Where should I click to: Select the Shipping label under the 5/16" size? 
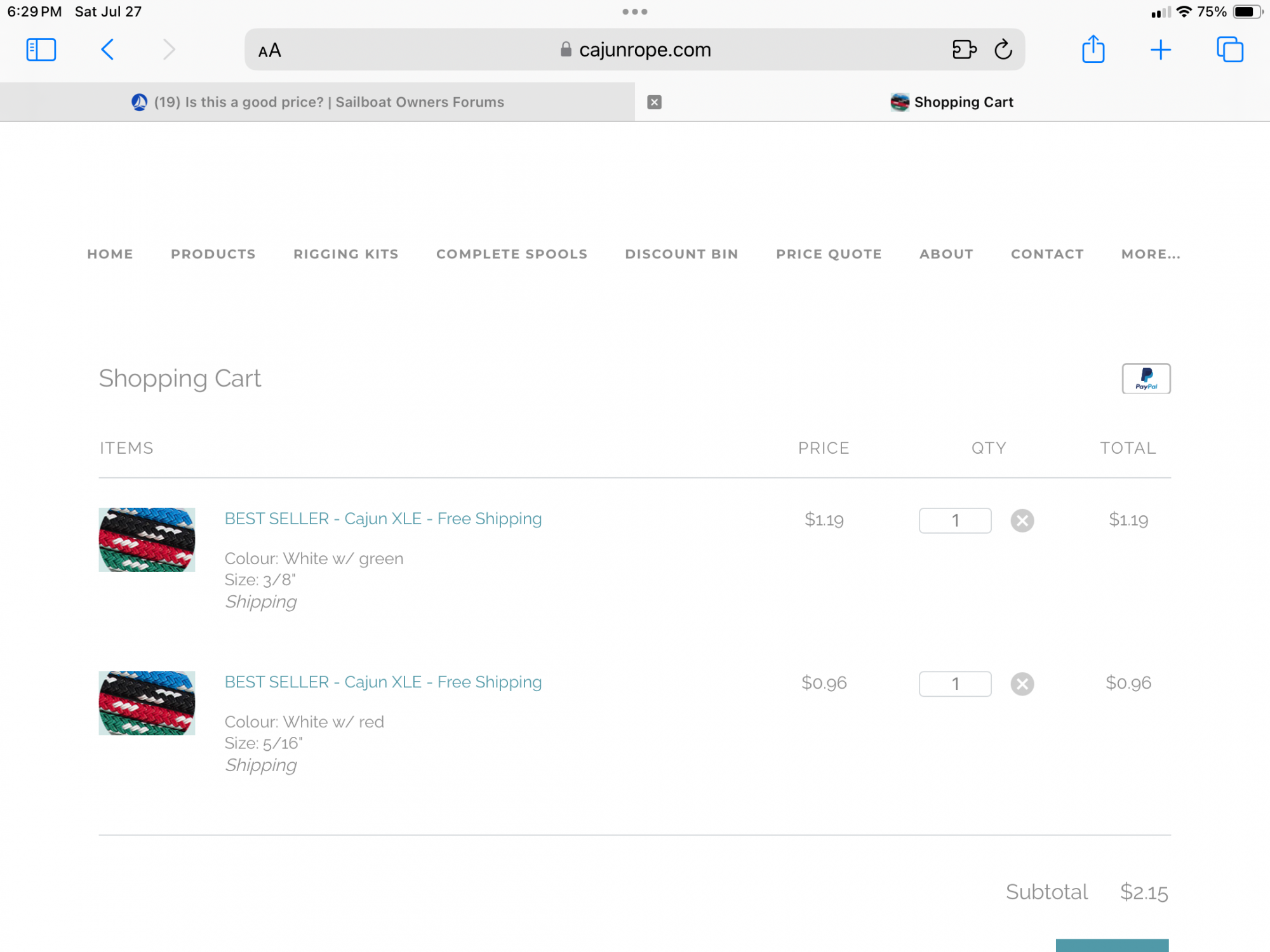(260, 765)
